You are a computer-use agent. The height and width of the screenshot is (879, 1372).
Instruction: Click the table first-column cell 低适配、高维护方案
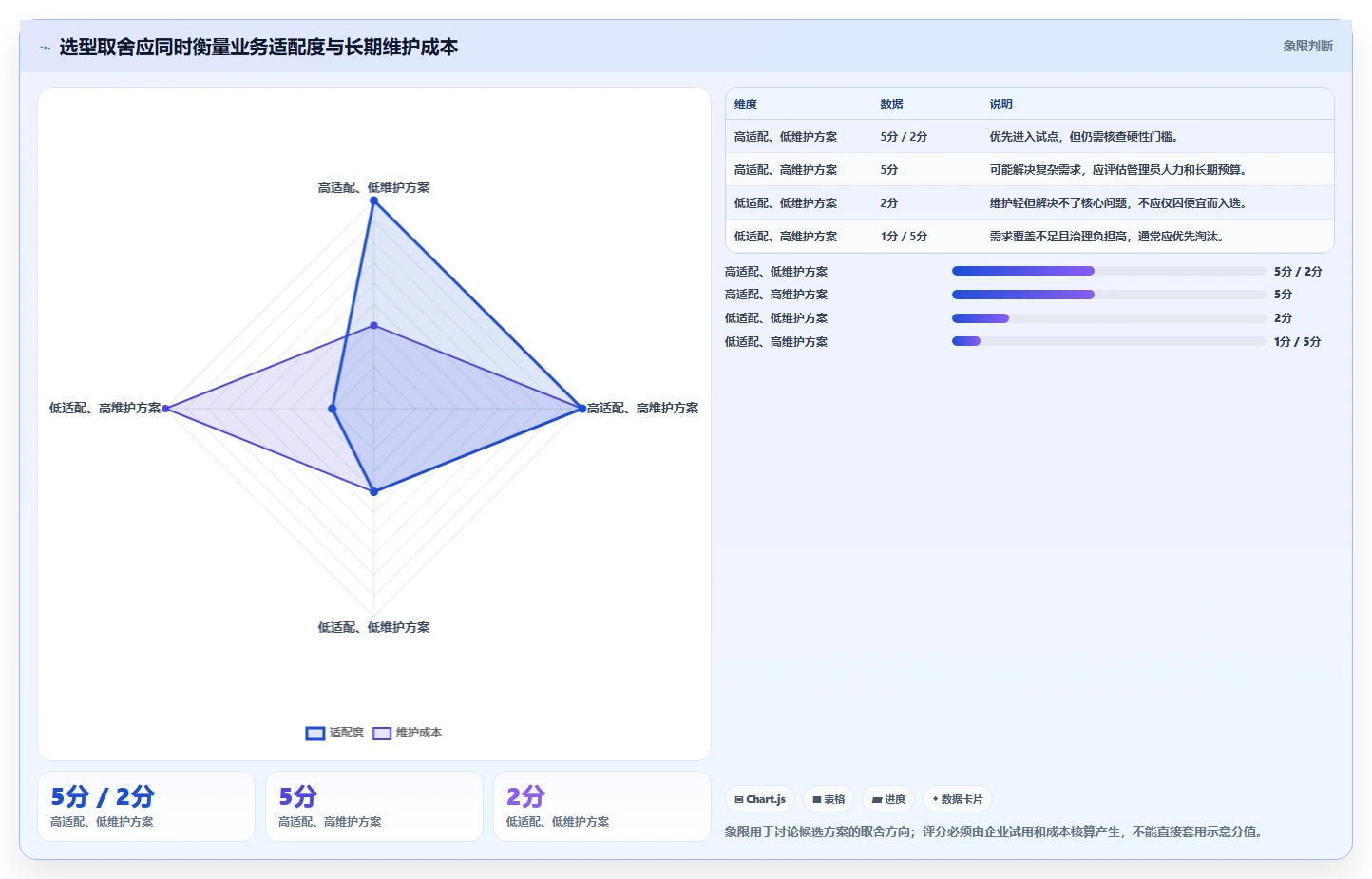point(786,237)
